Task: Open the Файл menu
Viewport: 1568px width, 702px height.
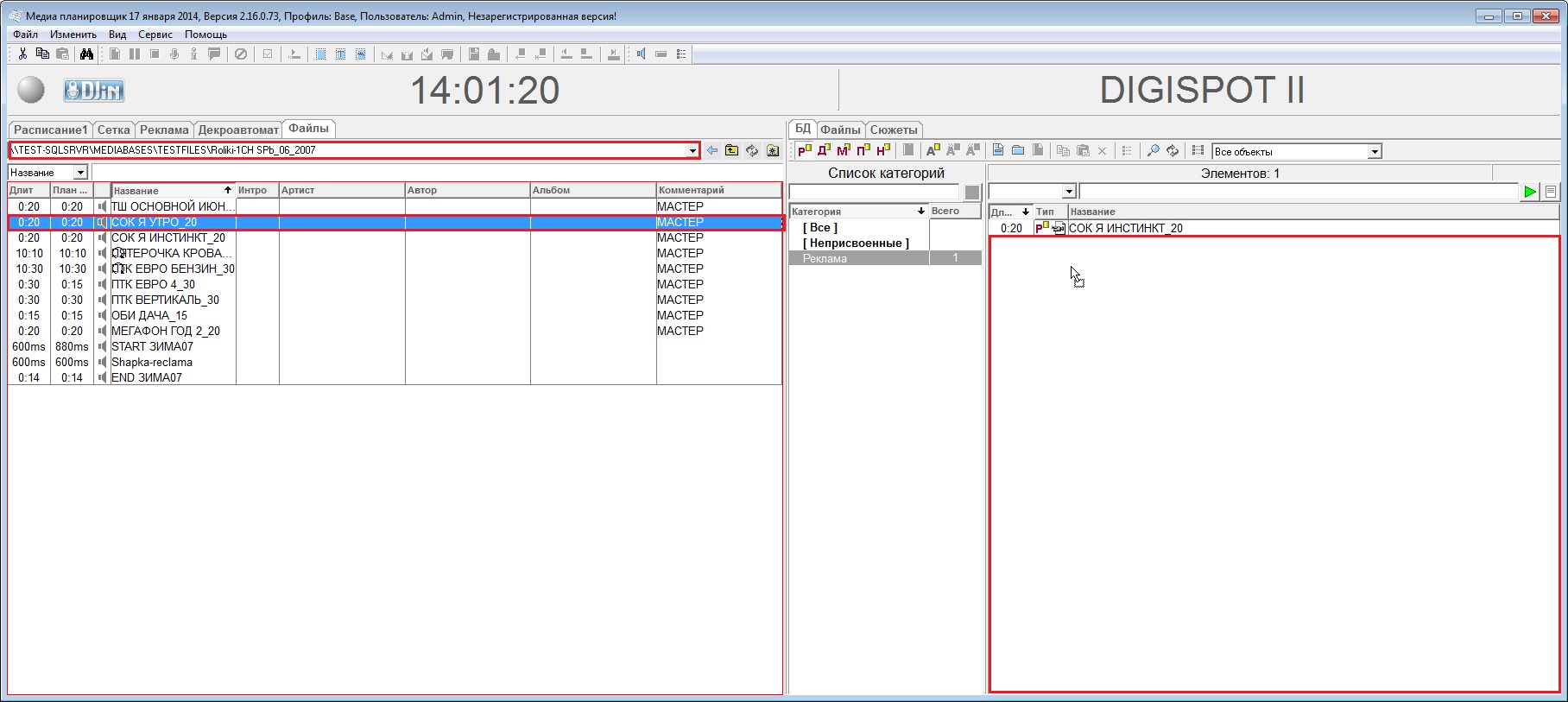Action: tap(26, 35)
